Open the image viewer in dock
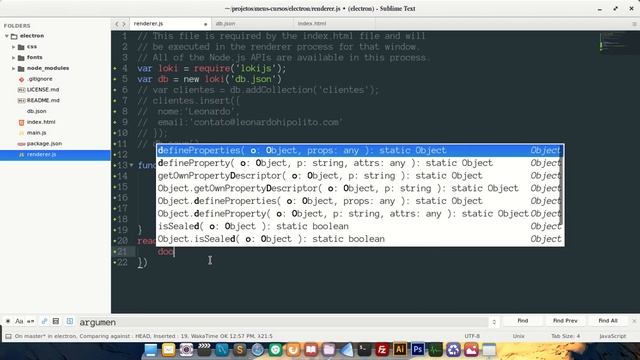This screenshot has width=640, height=360. [471, 350]
